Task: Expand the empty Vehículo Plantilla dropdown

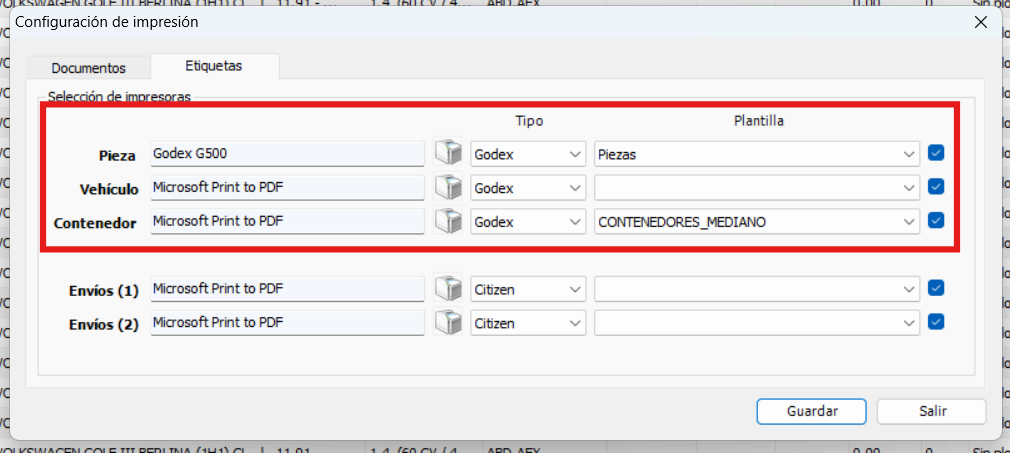Action: [756, 188]
